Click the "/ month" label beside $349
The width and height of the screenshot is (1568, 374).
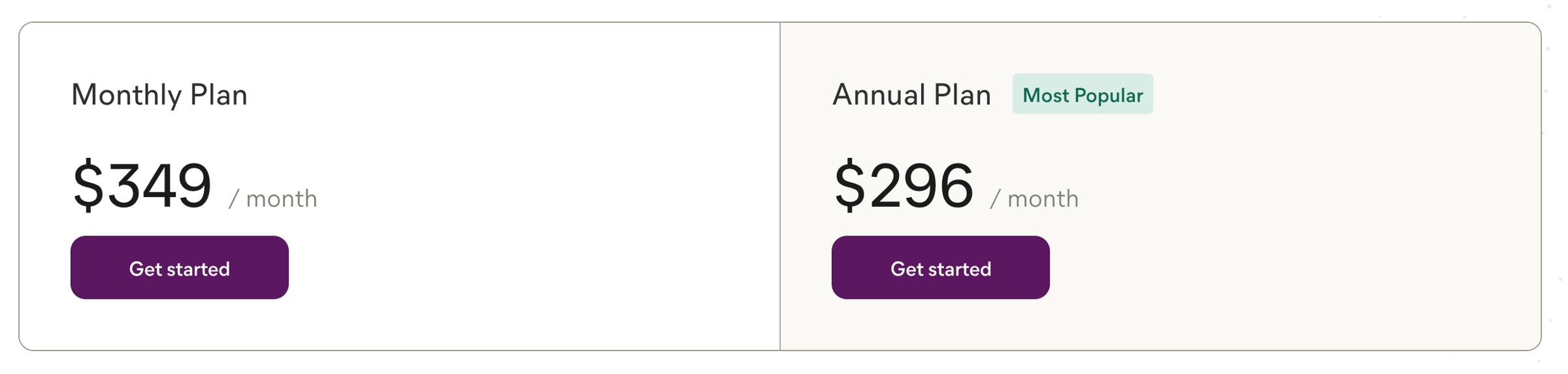pyautogui.click(x=273, y=198)
